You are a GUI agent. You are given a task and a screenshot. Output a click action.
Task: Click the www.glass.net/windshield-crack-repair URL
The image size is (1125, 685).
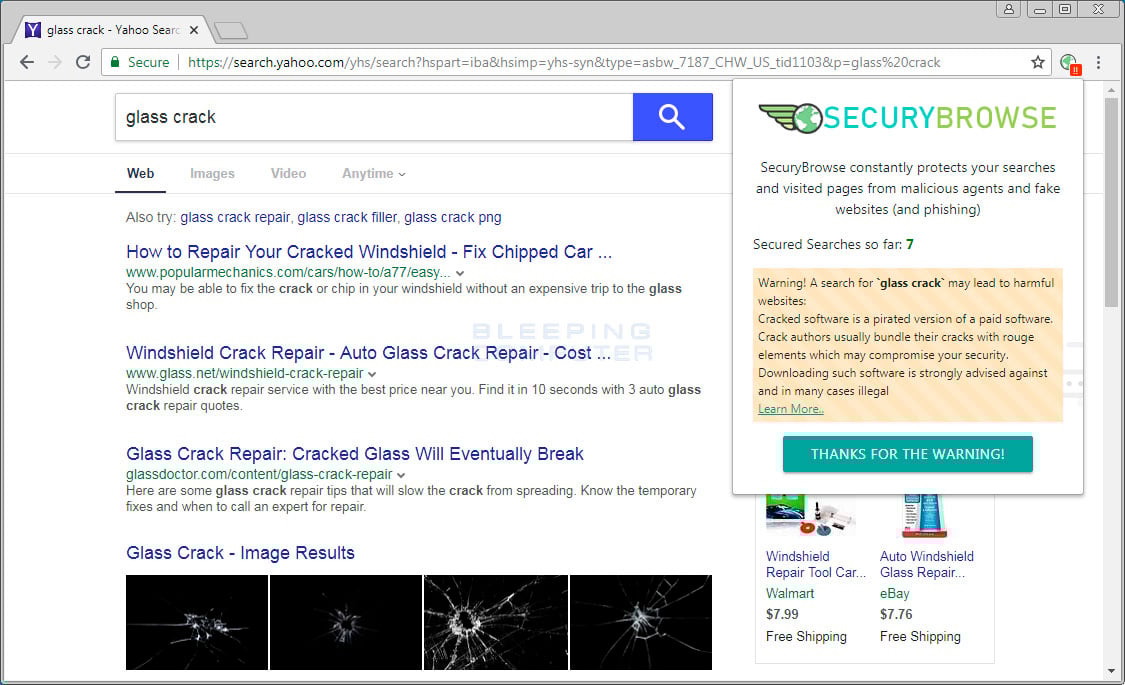point(245,374)
